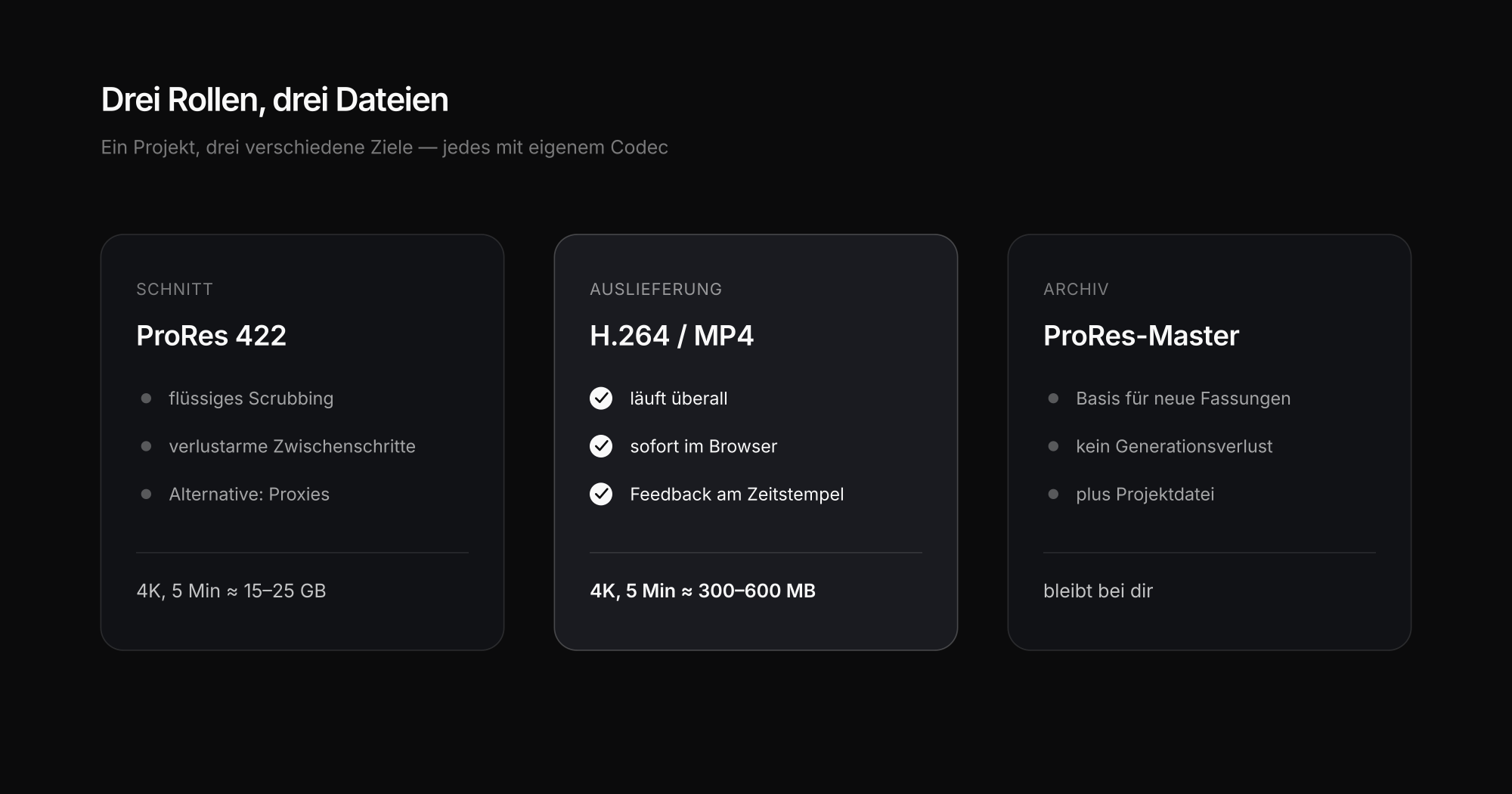The image size is (1512, 794).
Task: Click the footer '4K, 5 Min ≈ 300–600 MB'
Action: [x=703, y=591]
